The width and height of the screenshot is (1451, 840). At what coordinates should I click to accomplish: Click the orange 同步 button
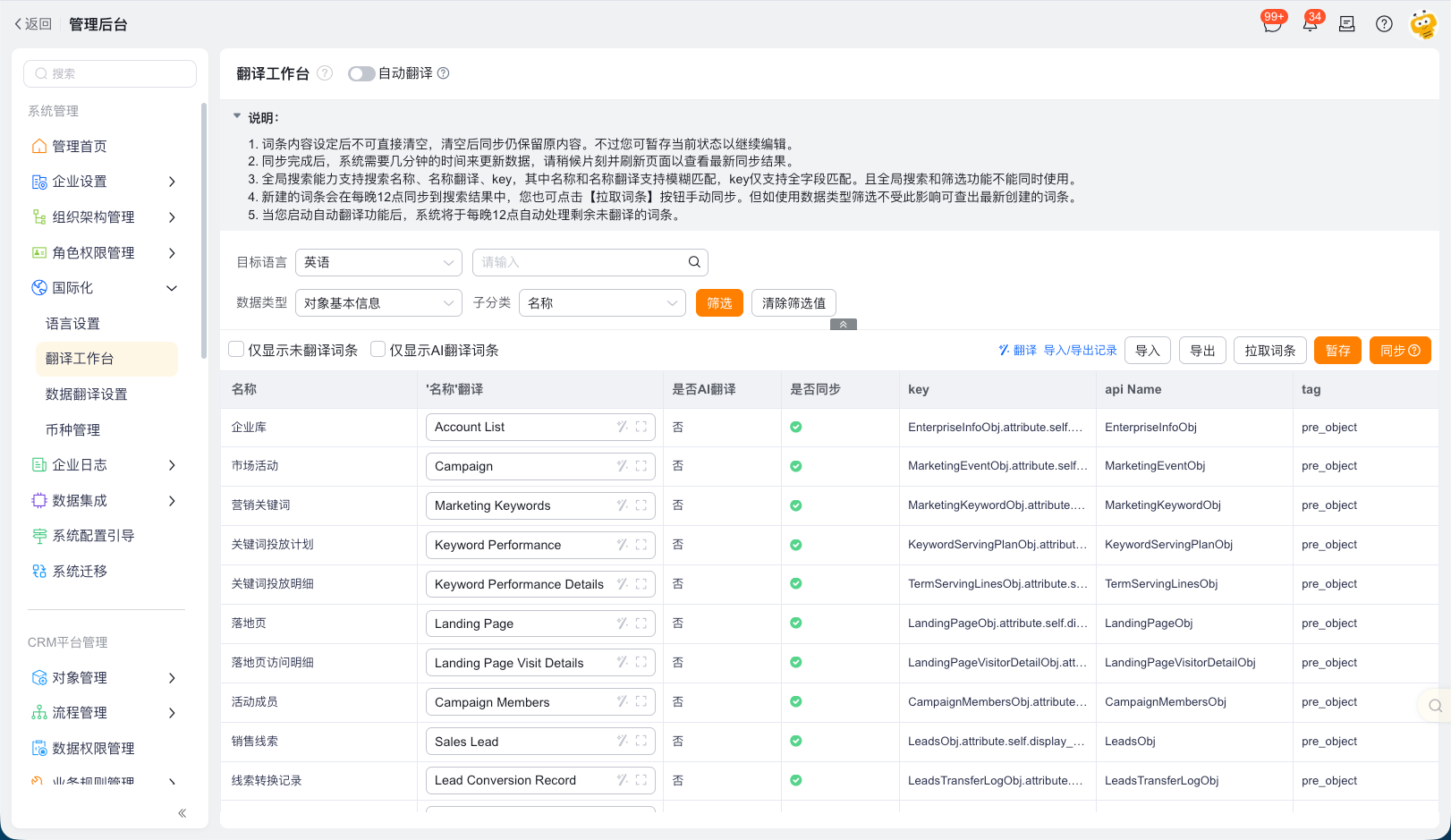pos(1400,351)
